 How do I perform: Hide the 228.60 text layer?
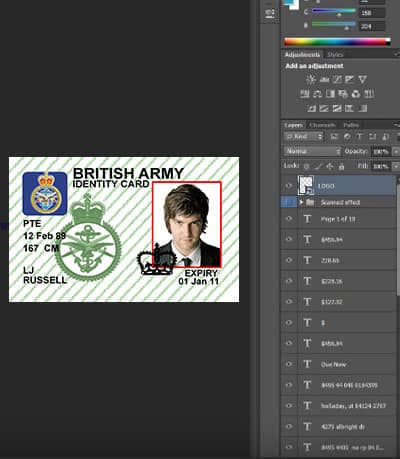(289, 260)
